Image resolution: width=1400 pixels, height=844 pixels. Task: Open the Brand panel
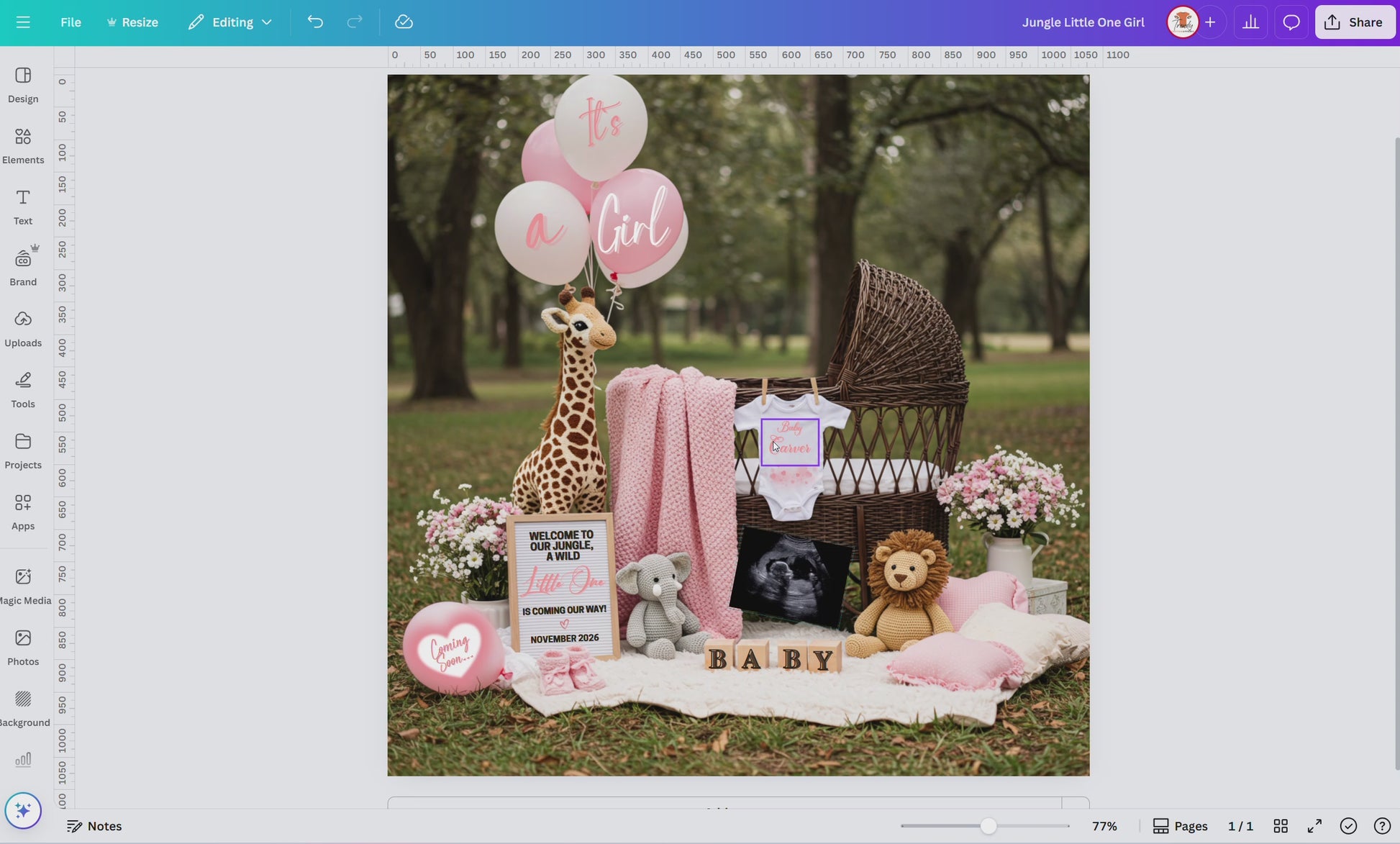click(23, 268)
